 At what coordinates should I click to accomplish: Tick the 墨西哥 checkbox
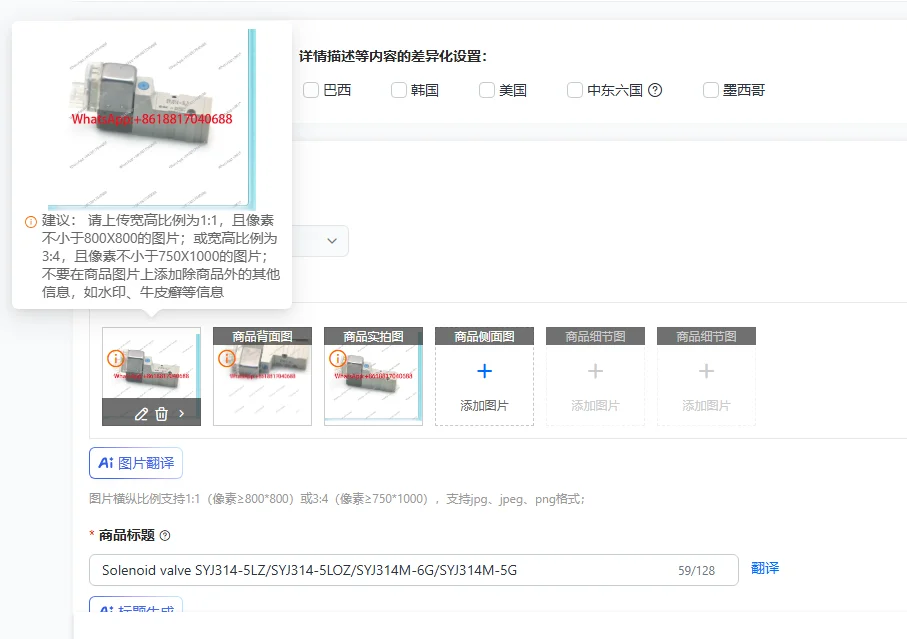(x=710, y=90)
